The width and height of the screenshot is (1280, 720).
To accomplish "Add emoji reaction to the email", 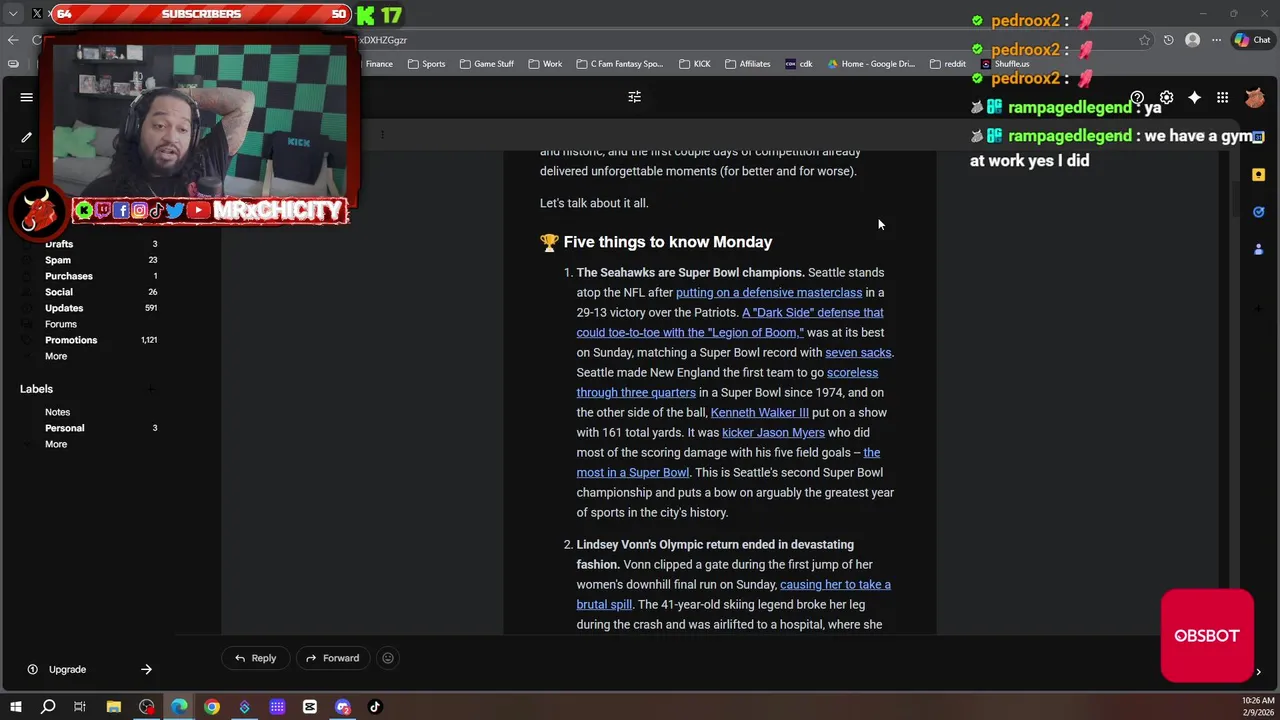I will tap(388, 658).
